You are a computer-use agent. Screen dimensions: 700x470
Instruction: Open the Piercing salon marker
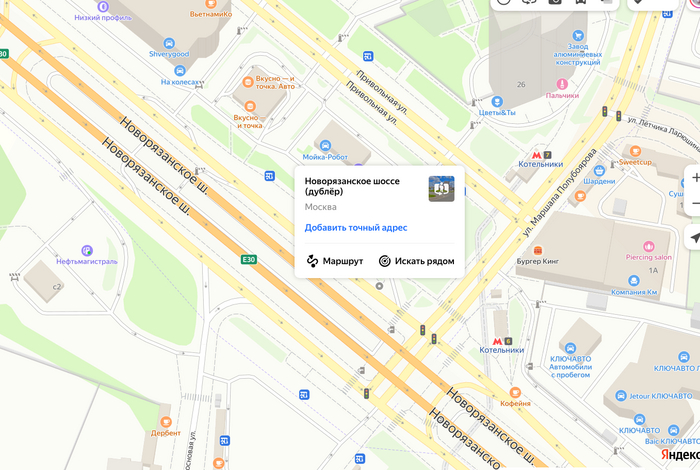point(648,246)
